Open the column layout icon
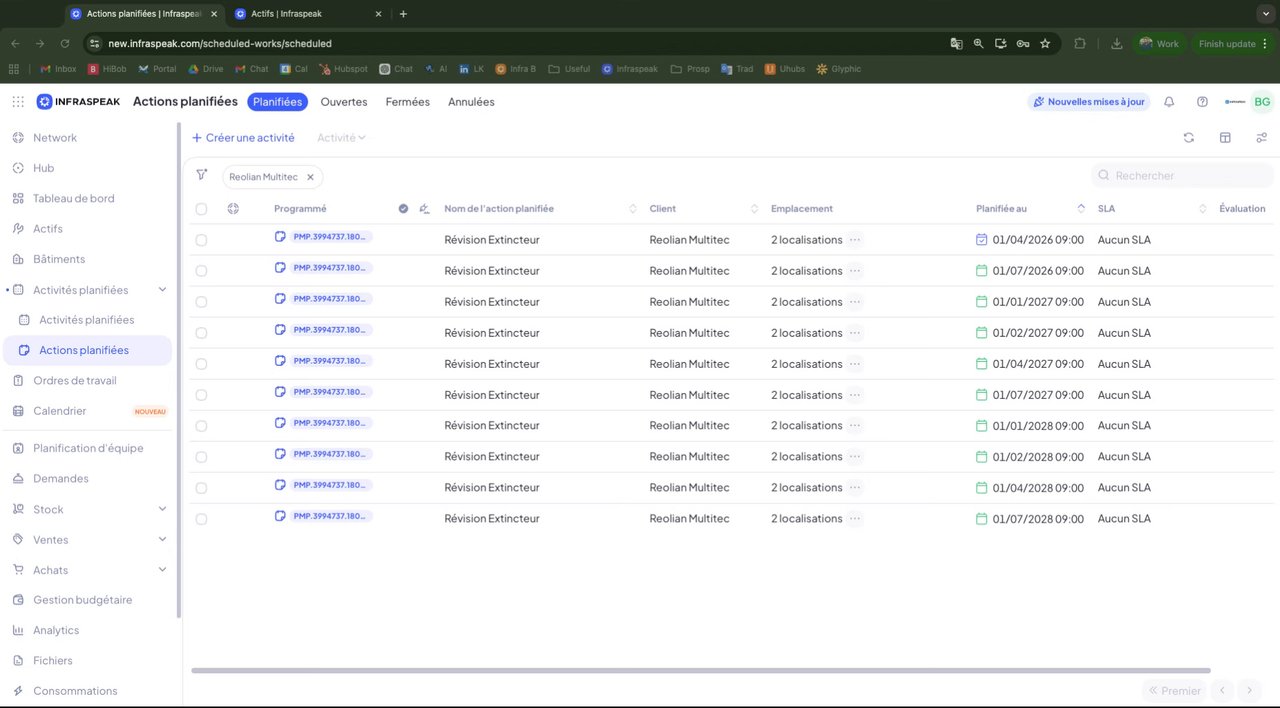The width and height of the screenshot is (1280, 708). 1225,138
